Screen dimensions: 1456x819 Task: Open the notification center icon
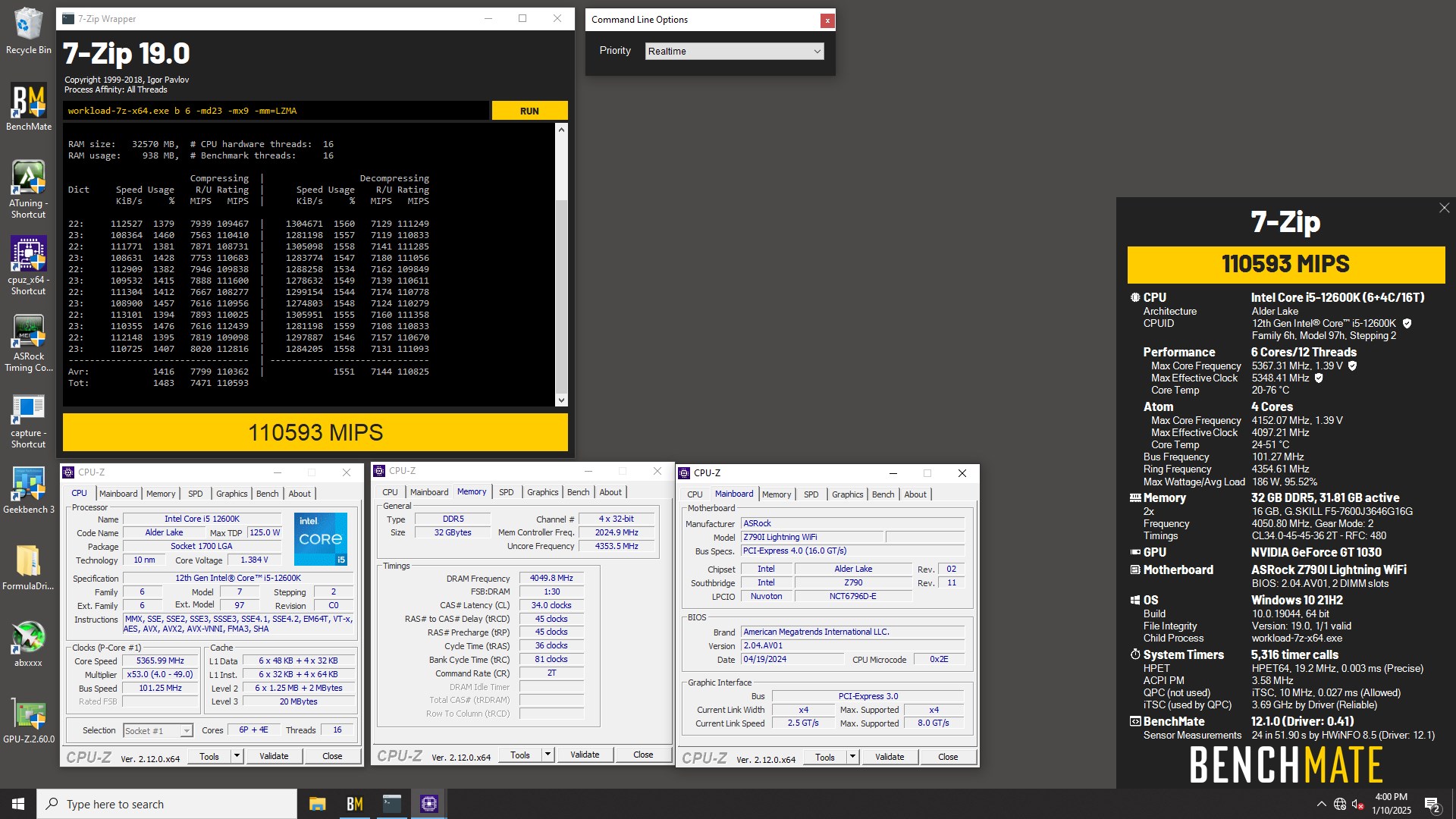(1432, 805)
